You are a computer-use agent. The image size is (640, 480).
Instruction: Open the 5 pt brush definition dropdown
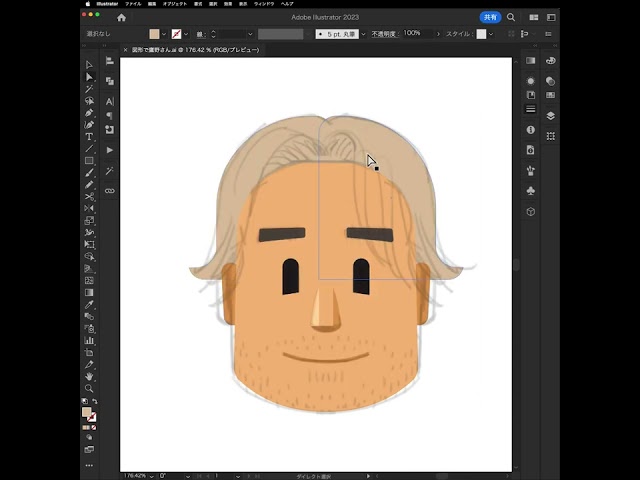pos(363,34)
